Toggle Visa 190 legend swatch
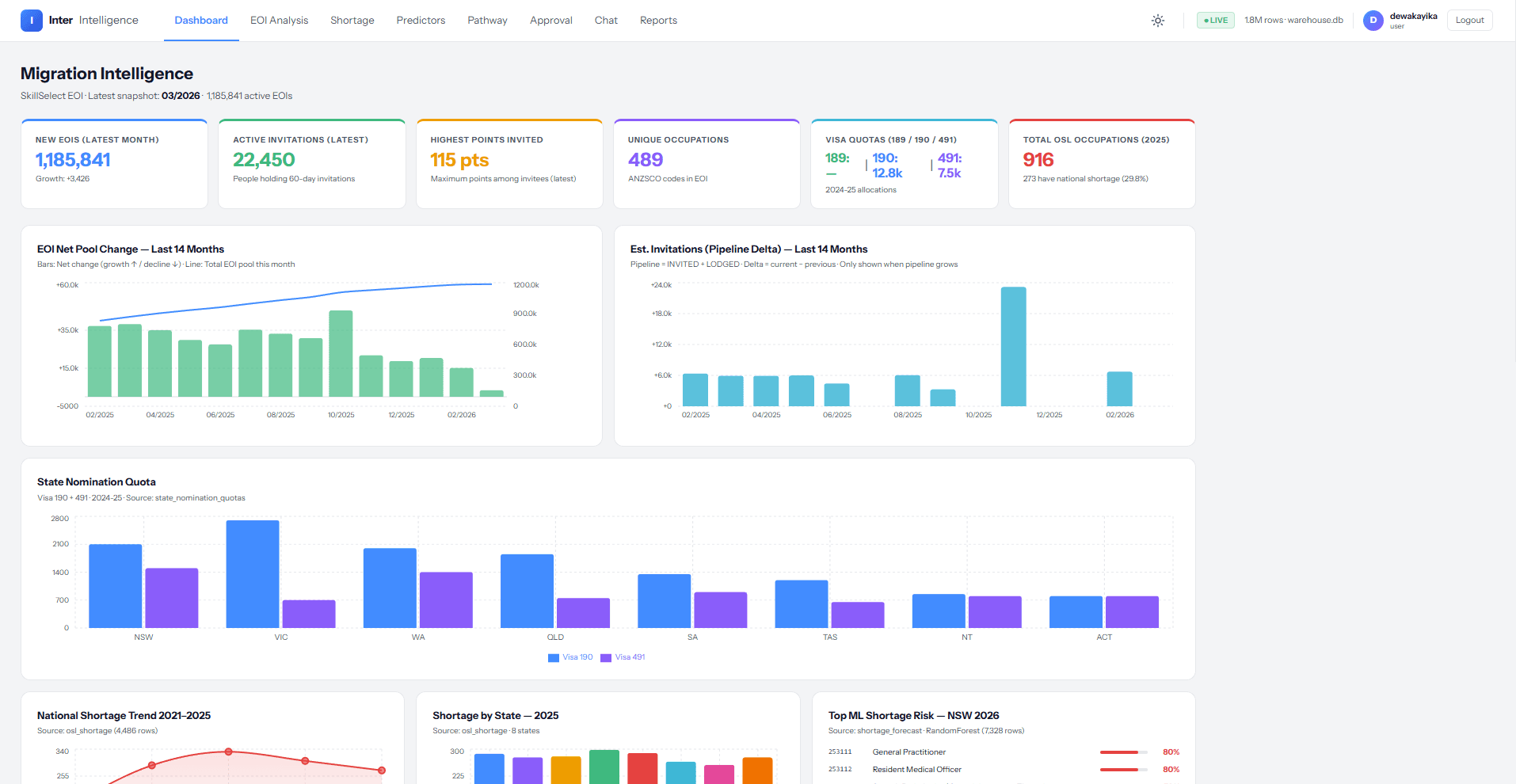Screen dimensions: 1516x784 pos(554,658)
